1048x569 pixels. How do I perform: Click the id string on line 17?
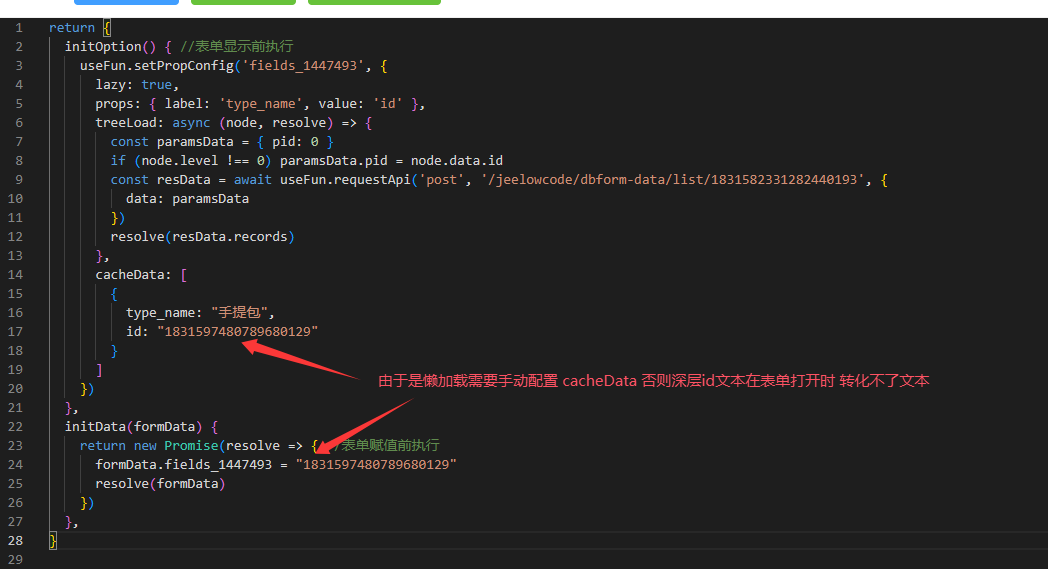(x=237, y=331)
